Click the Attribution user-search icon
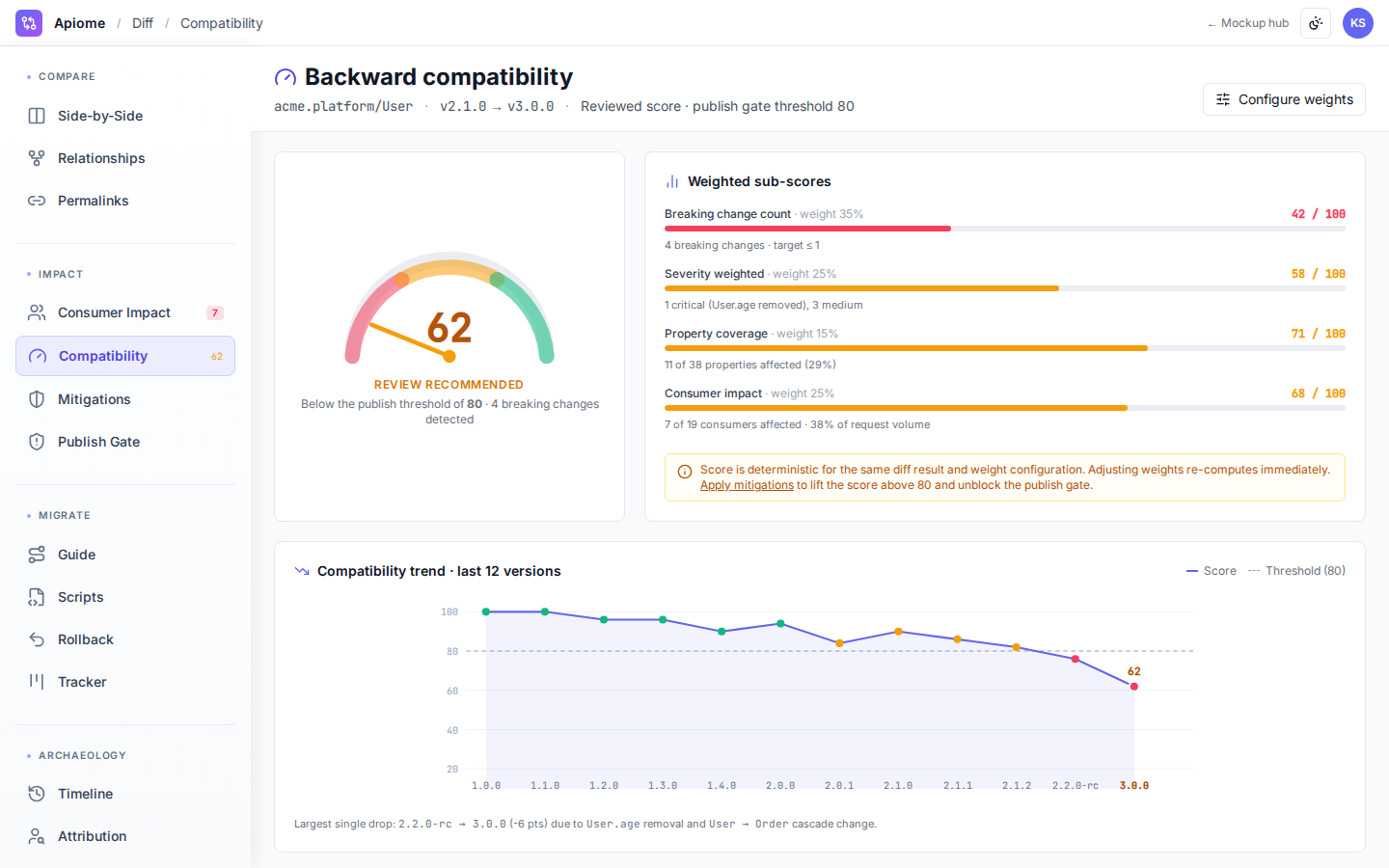This screenshot has width=1389, height=868. [37, 836]
